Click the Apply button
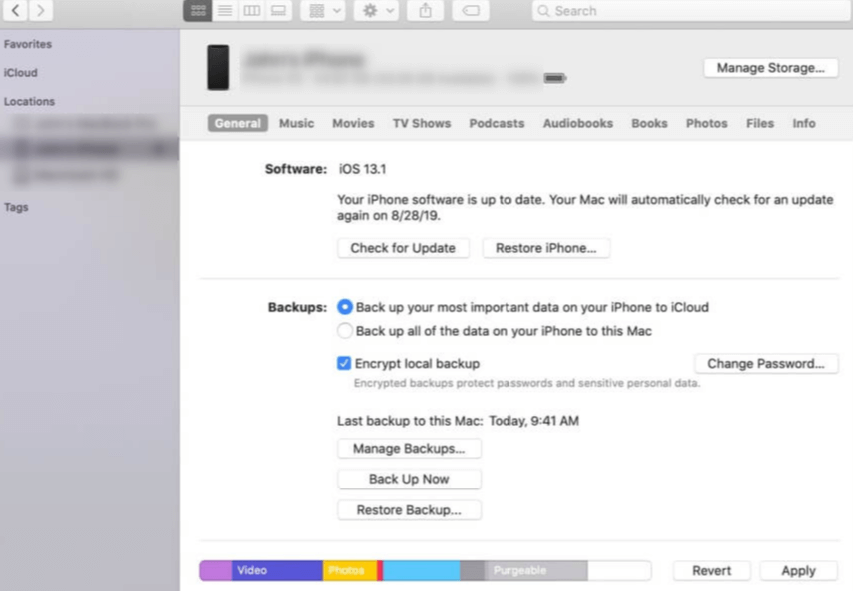This screenshot has width=853, height=591. pos(799,571)
